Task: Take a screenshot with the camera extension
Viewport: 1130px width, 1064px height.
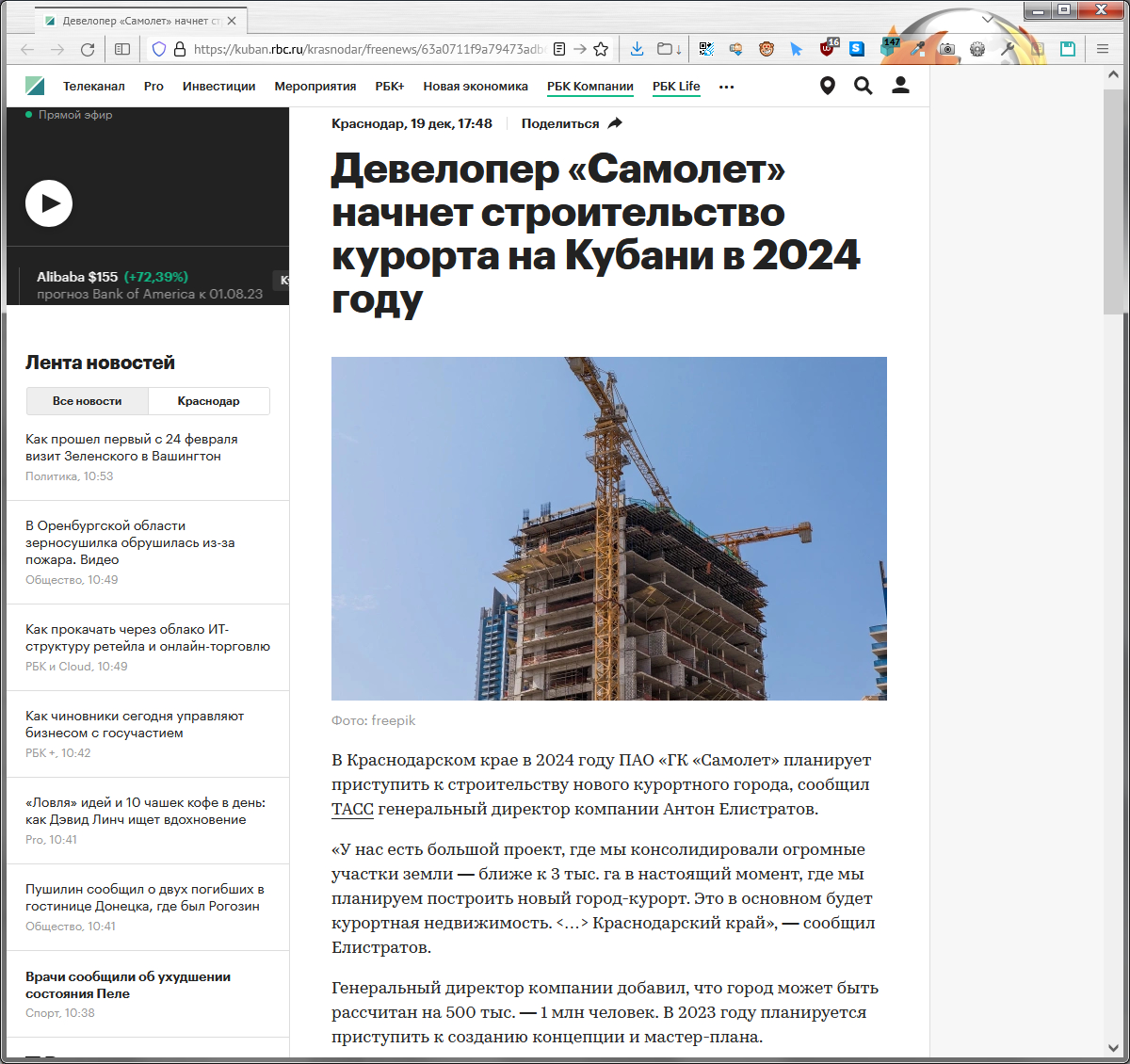Action: click(x=947, y=49)
